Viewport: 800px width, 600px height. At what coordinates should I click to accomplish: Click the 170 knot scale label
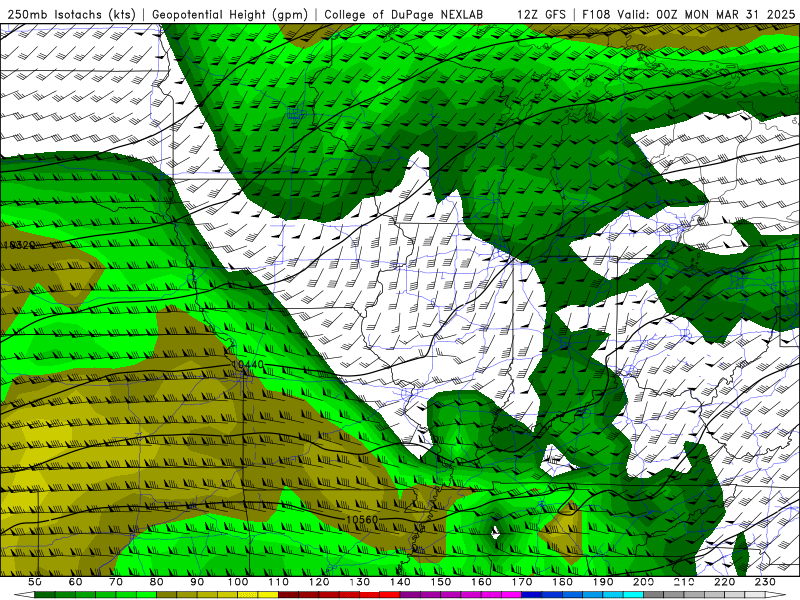click(522, 582)
